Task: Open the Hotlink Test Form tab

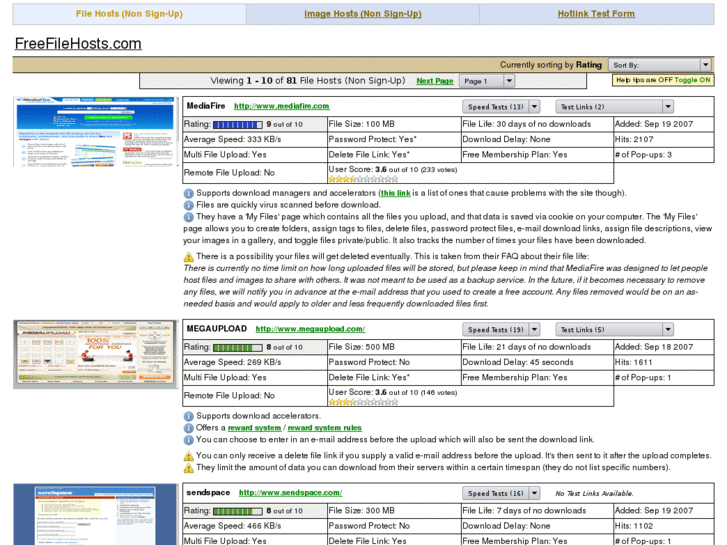Action: point(596,14)
